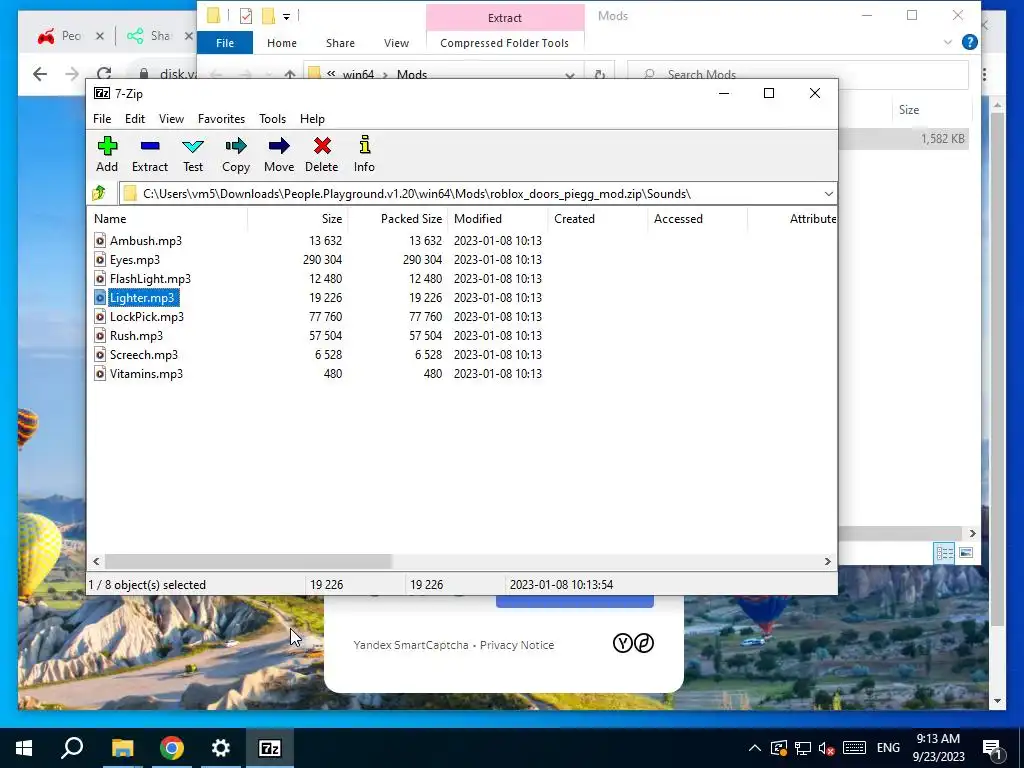Open File Explorer from the taskbar

click(x=122, y=748)
